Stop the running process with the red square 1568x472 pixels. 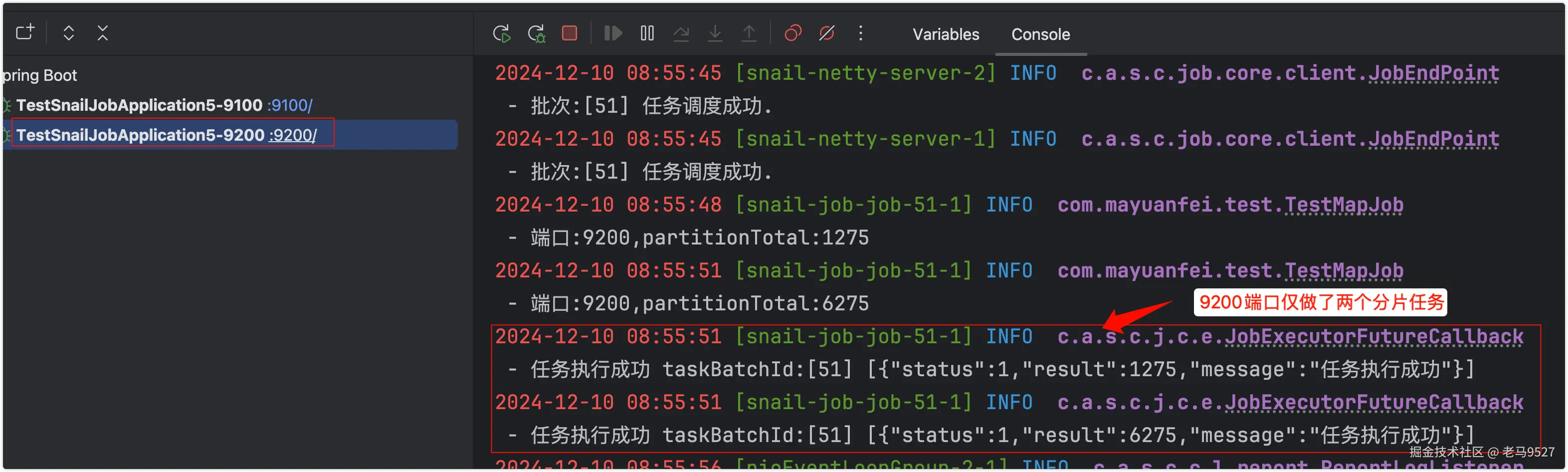[569, 33]
